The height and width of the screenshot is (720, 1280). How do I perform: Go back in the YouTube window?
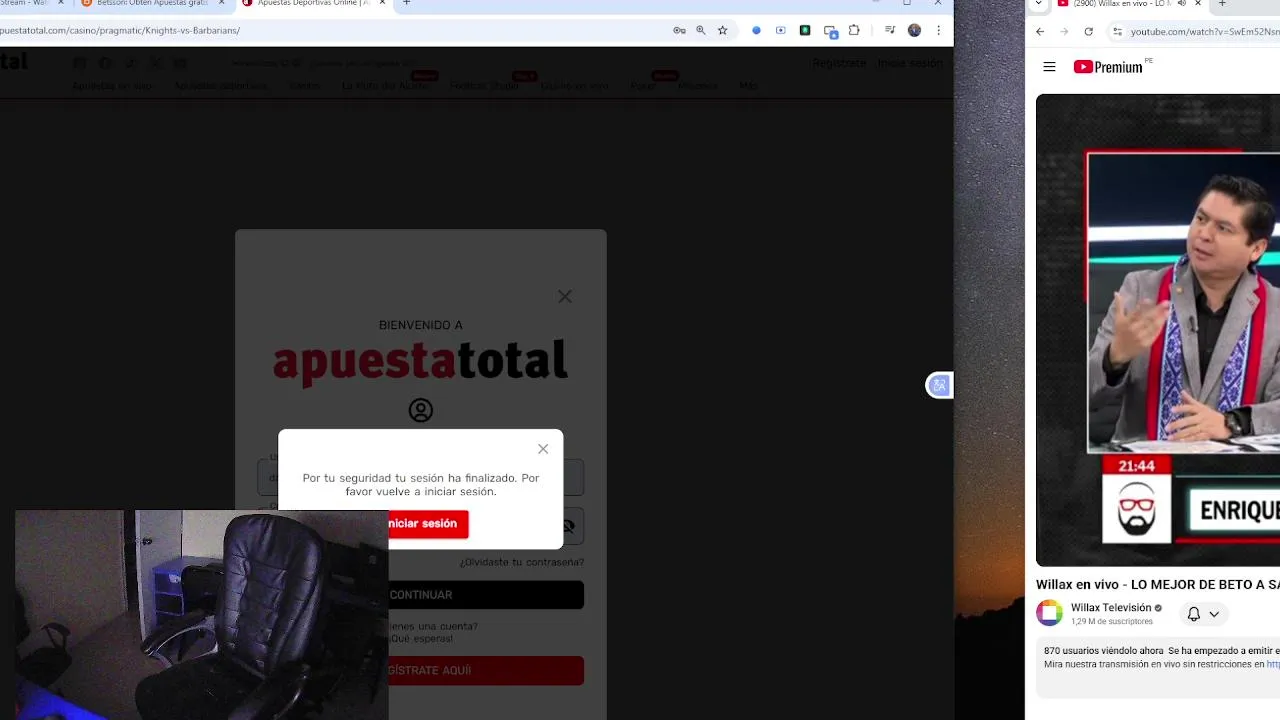(1040, 32)
